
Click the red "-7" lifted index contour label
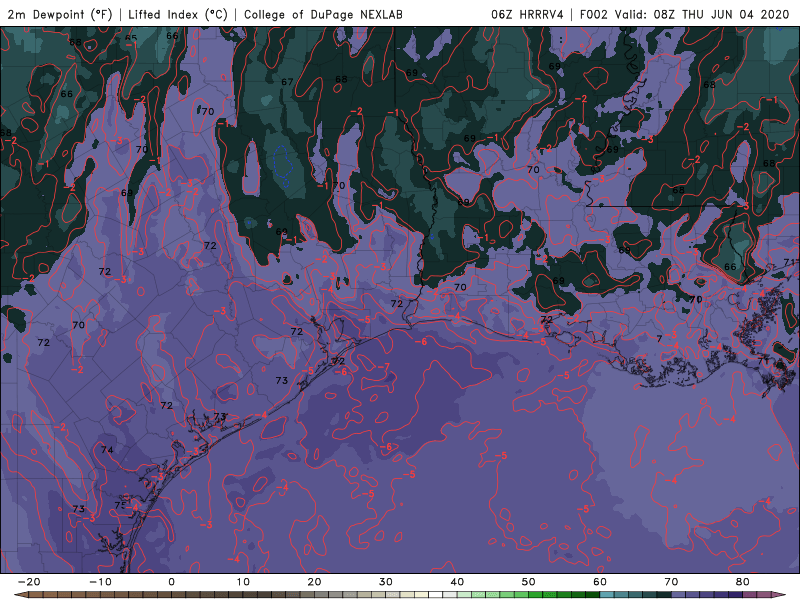coord(384,367)
